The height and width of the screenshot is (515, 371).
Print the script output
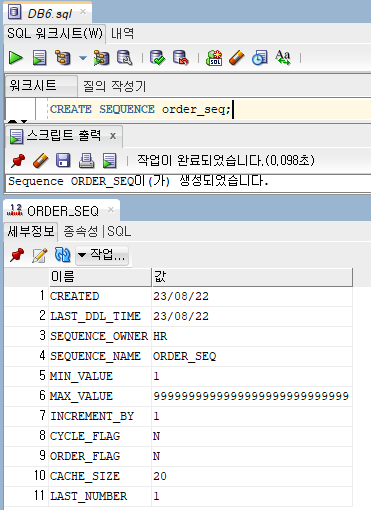(86, 161)
